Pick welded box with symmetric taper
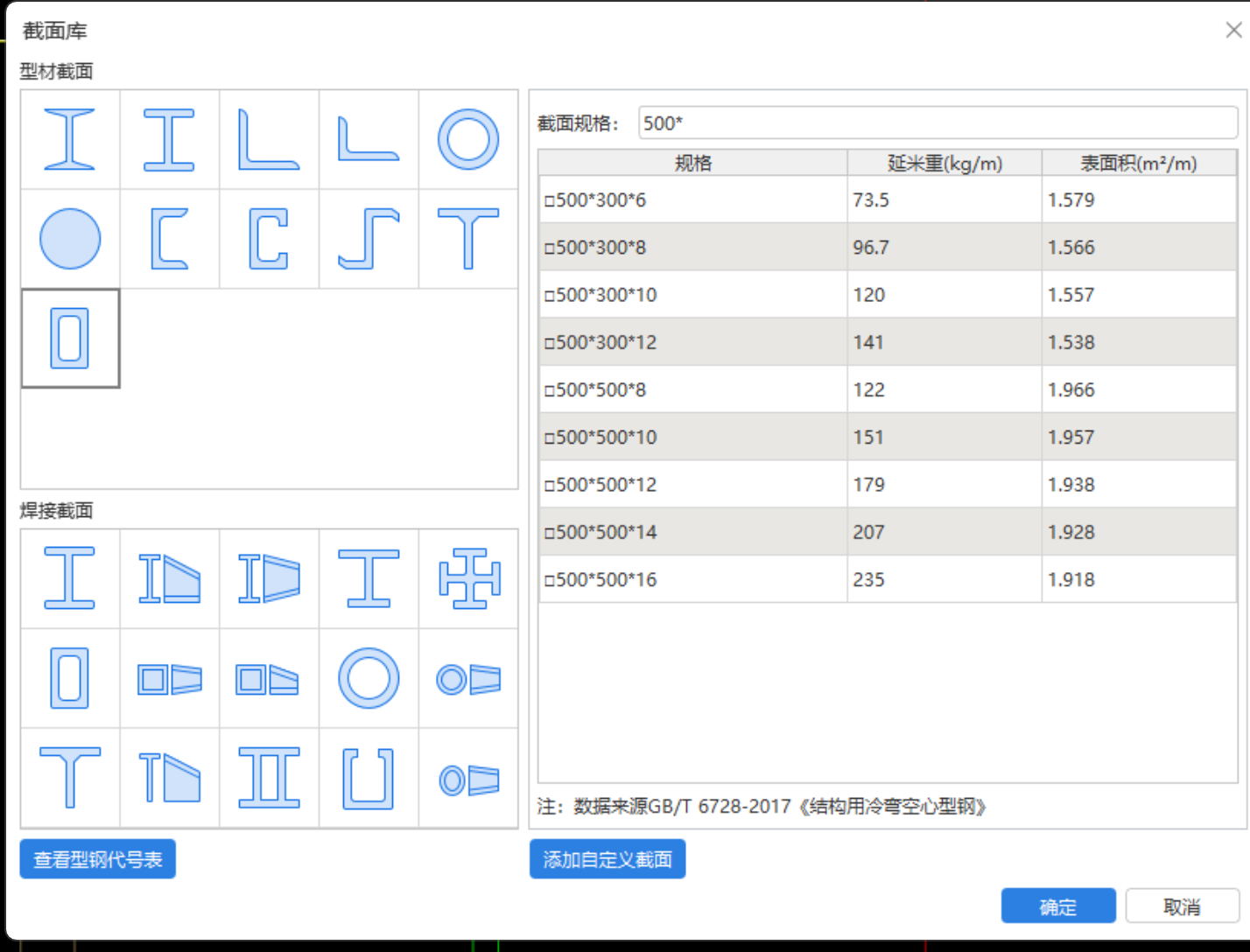Screen dimensions: 1250x952 tap(170, 678)
